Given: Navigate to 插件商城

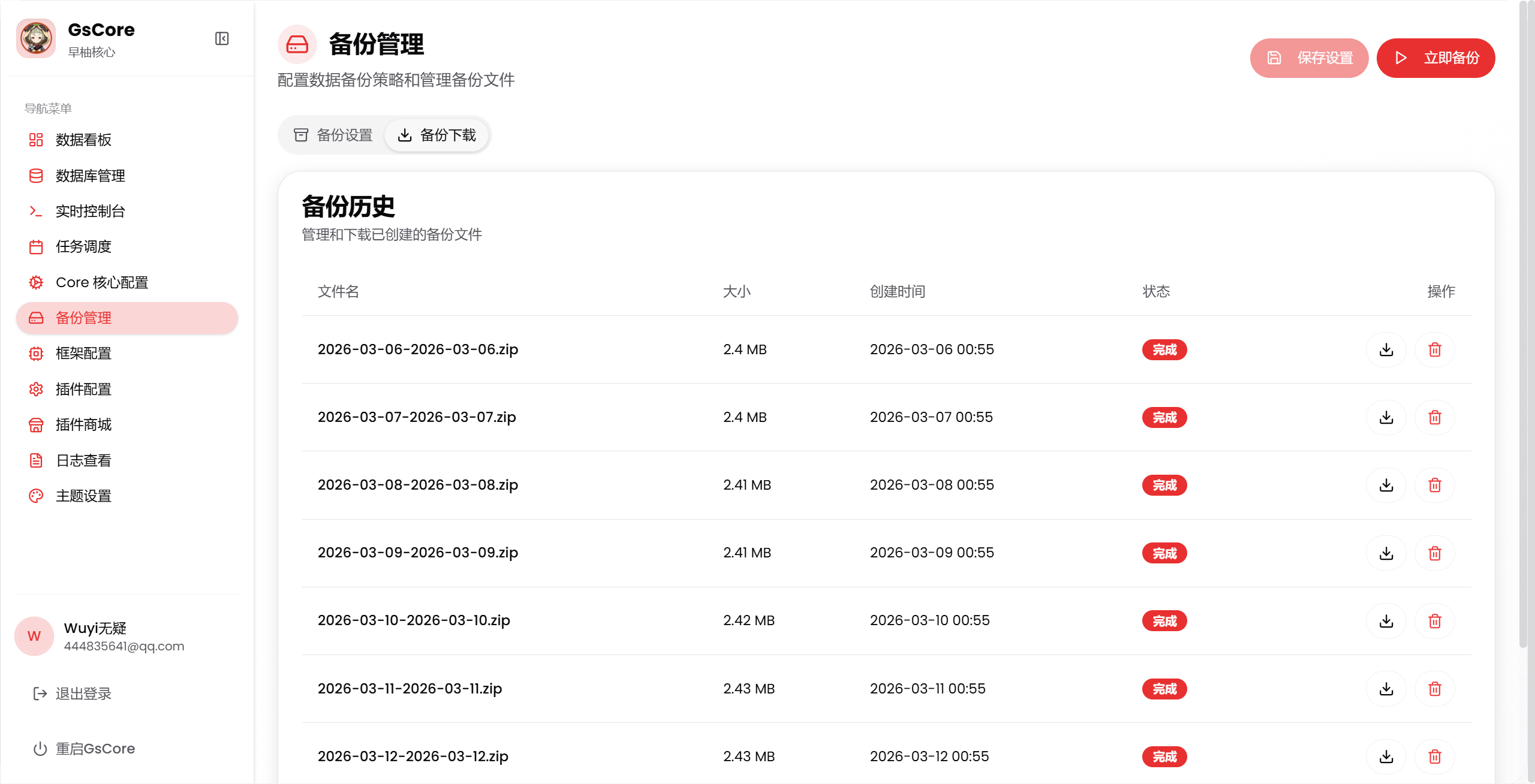Looking at the screenshot, I should click(x=83, y=425).
